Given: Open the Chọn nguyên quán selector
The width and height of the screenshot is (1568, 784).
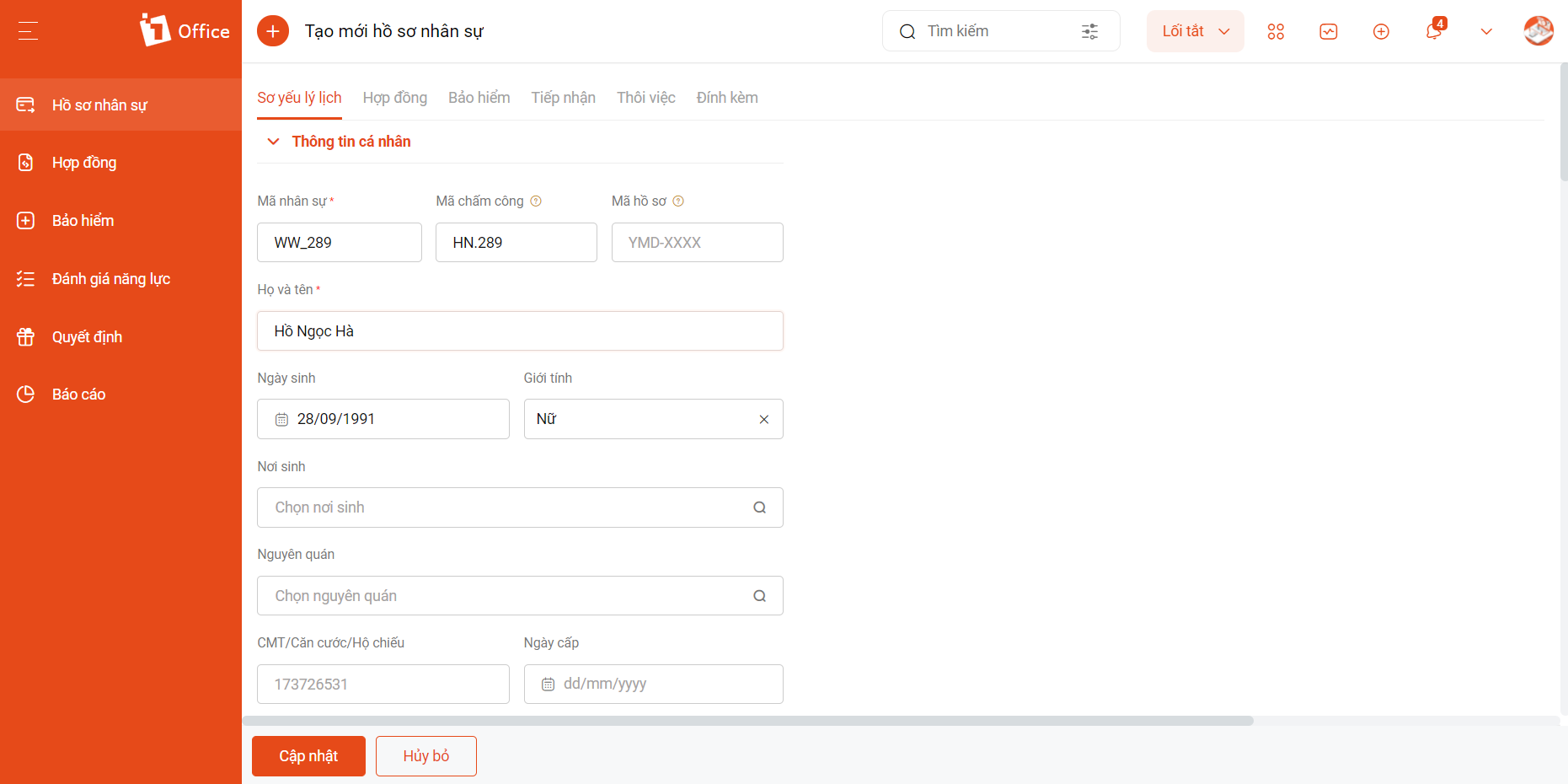Looking at the screenshot, I should pos(520,596).
